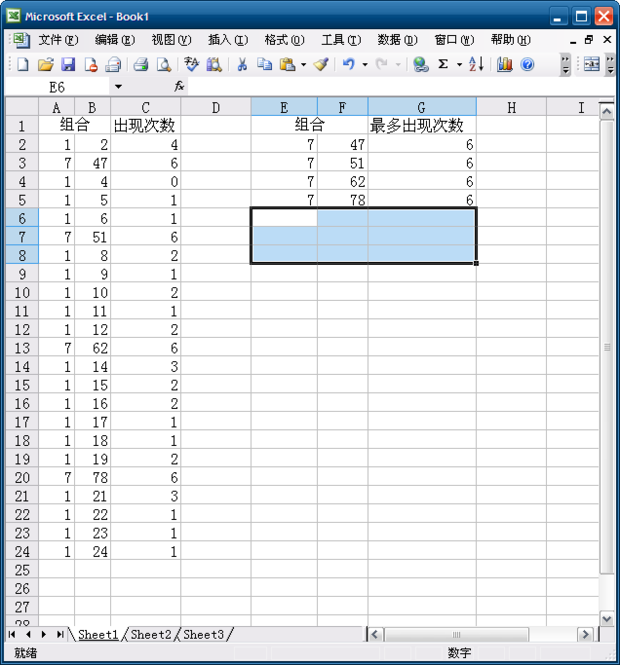Paste with the clipboard icon
620x665 pixels.
coord(288,64)
